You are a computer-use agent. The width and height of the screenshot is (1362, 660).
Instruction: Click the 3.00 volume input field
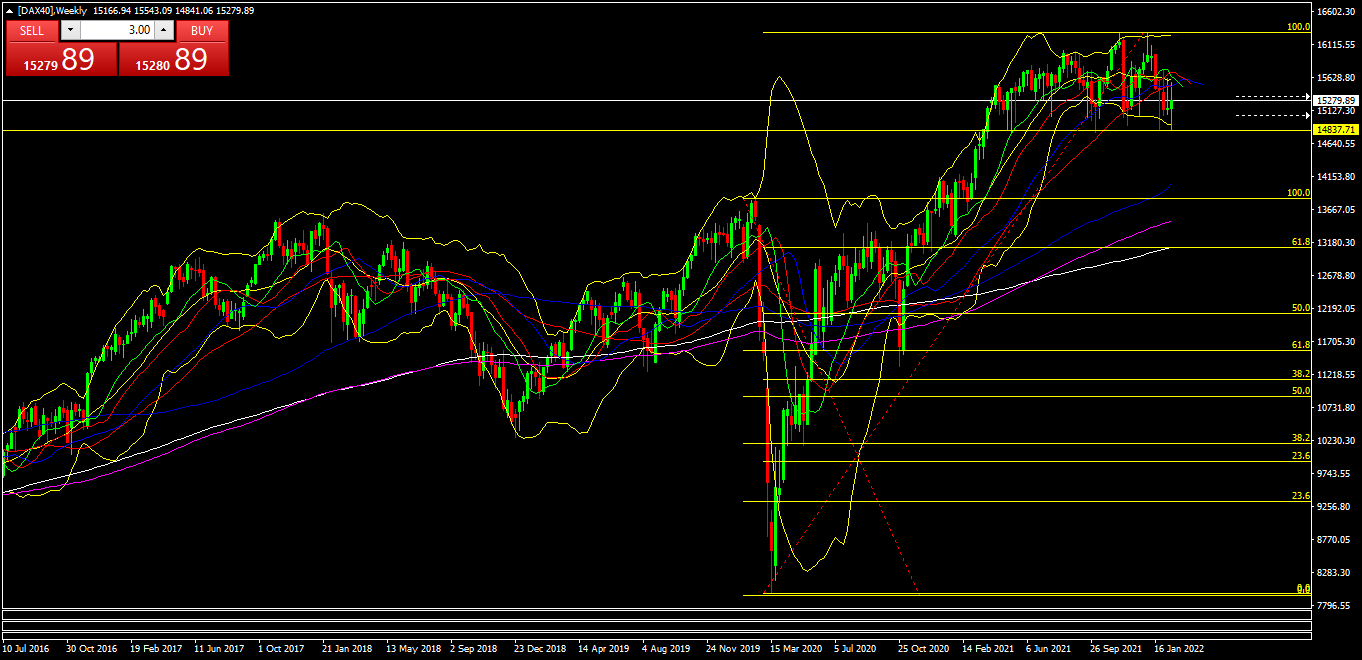tap(116, 30)
